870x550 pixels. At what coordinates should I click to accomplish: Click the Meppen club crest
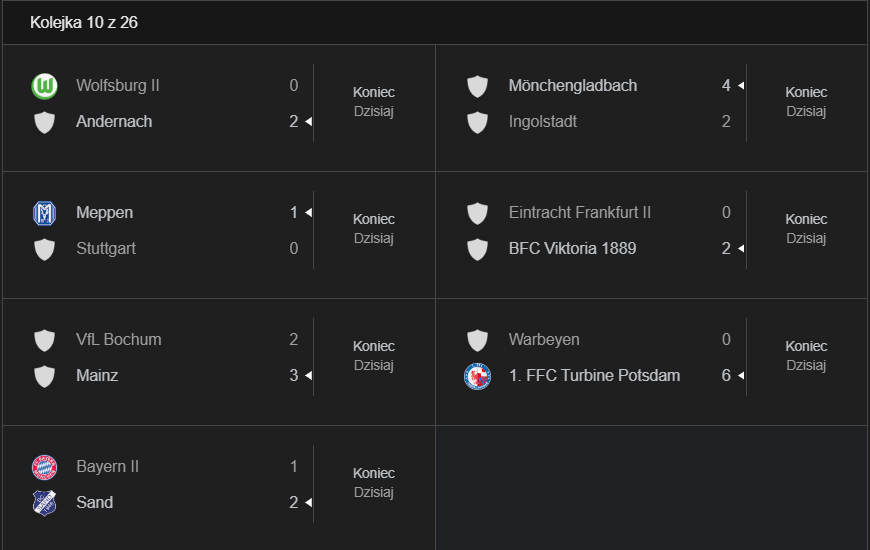[44, 213]
